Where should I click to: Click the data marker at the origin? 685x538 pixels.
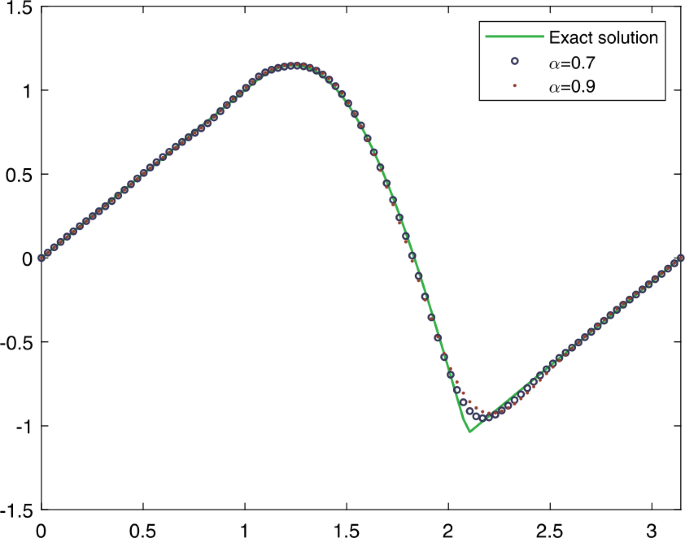42,258
